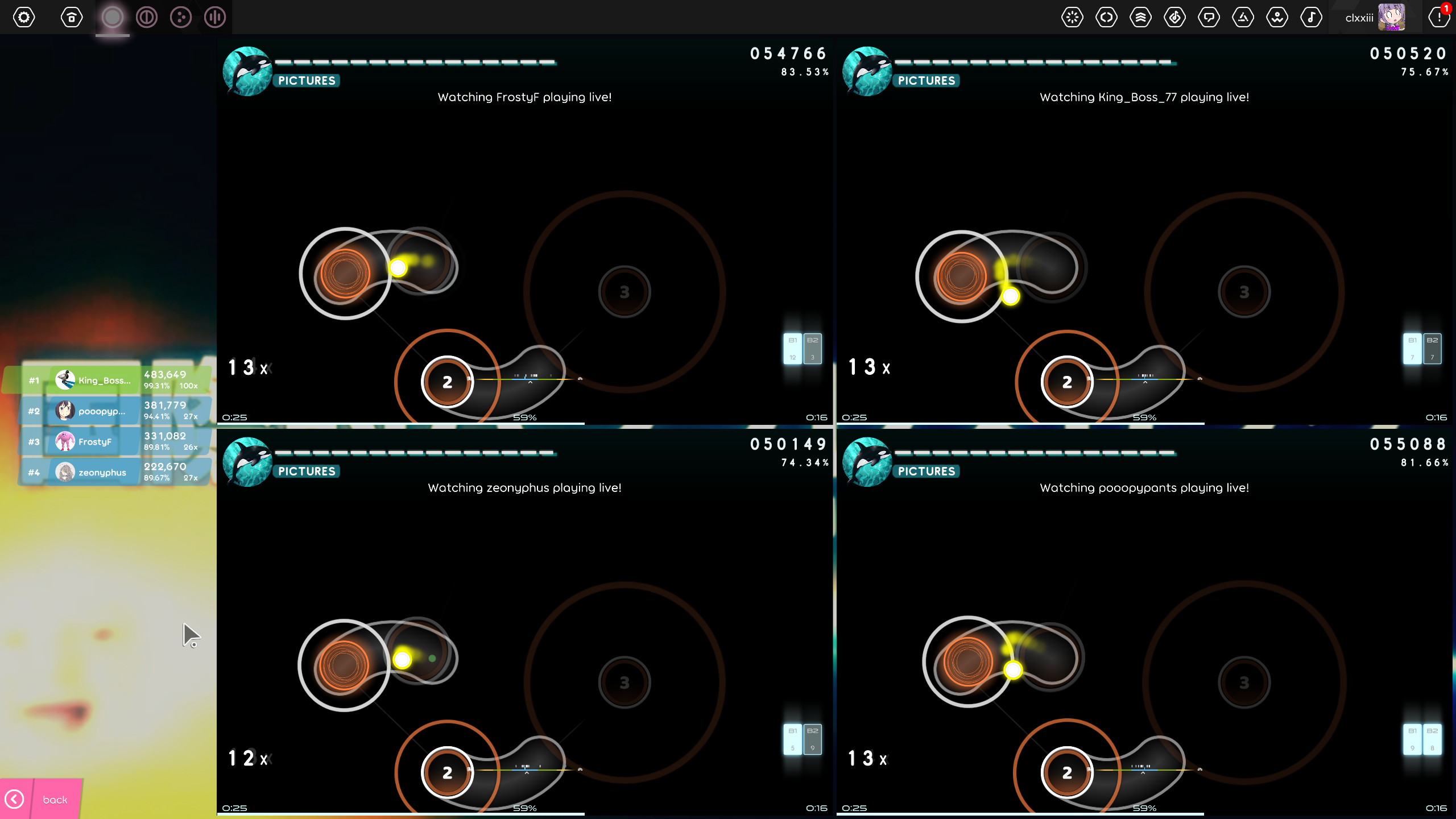Expand the notifications panel with red badge
This screenshot has height=819, width=1456.
[1439, 17]
